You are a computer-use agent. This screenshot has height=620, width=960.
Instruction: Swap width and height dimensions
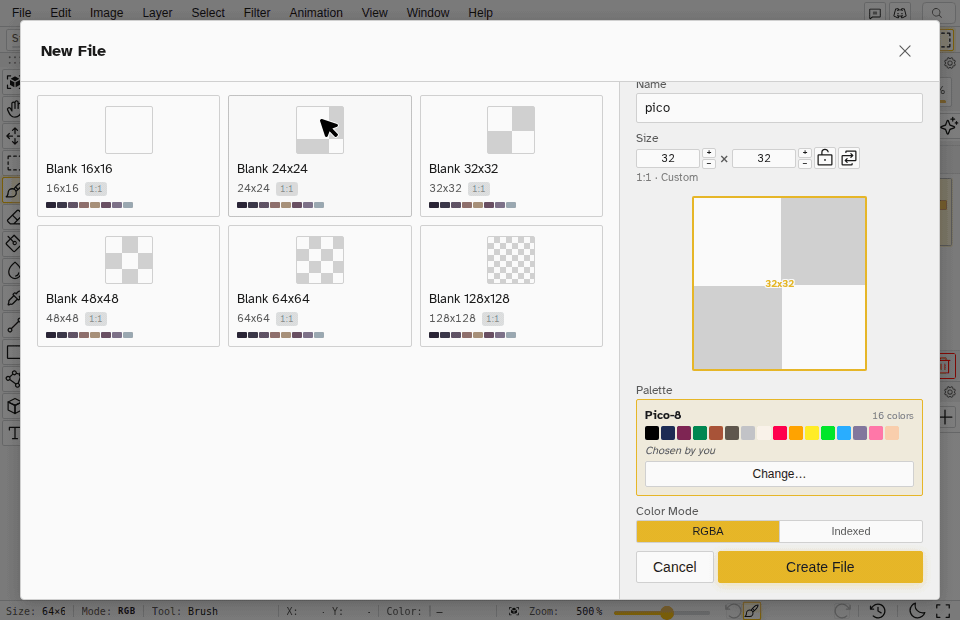pos(849,158)
